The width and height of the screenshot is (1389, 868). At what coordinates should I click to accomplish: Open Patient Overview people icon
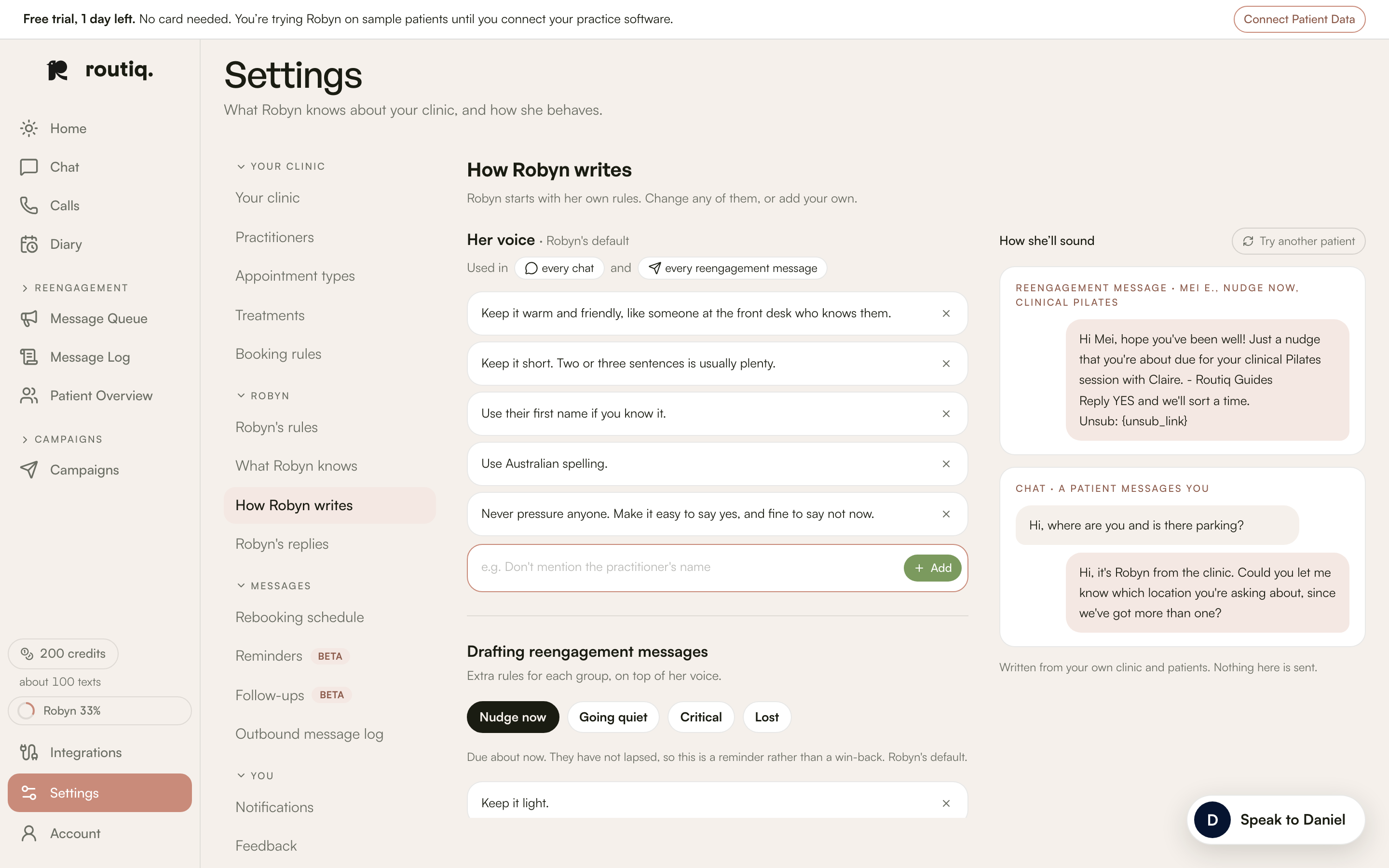click(29, 395)
